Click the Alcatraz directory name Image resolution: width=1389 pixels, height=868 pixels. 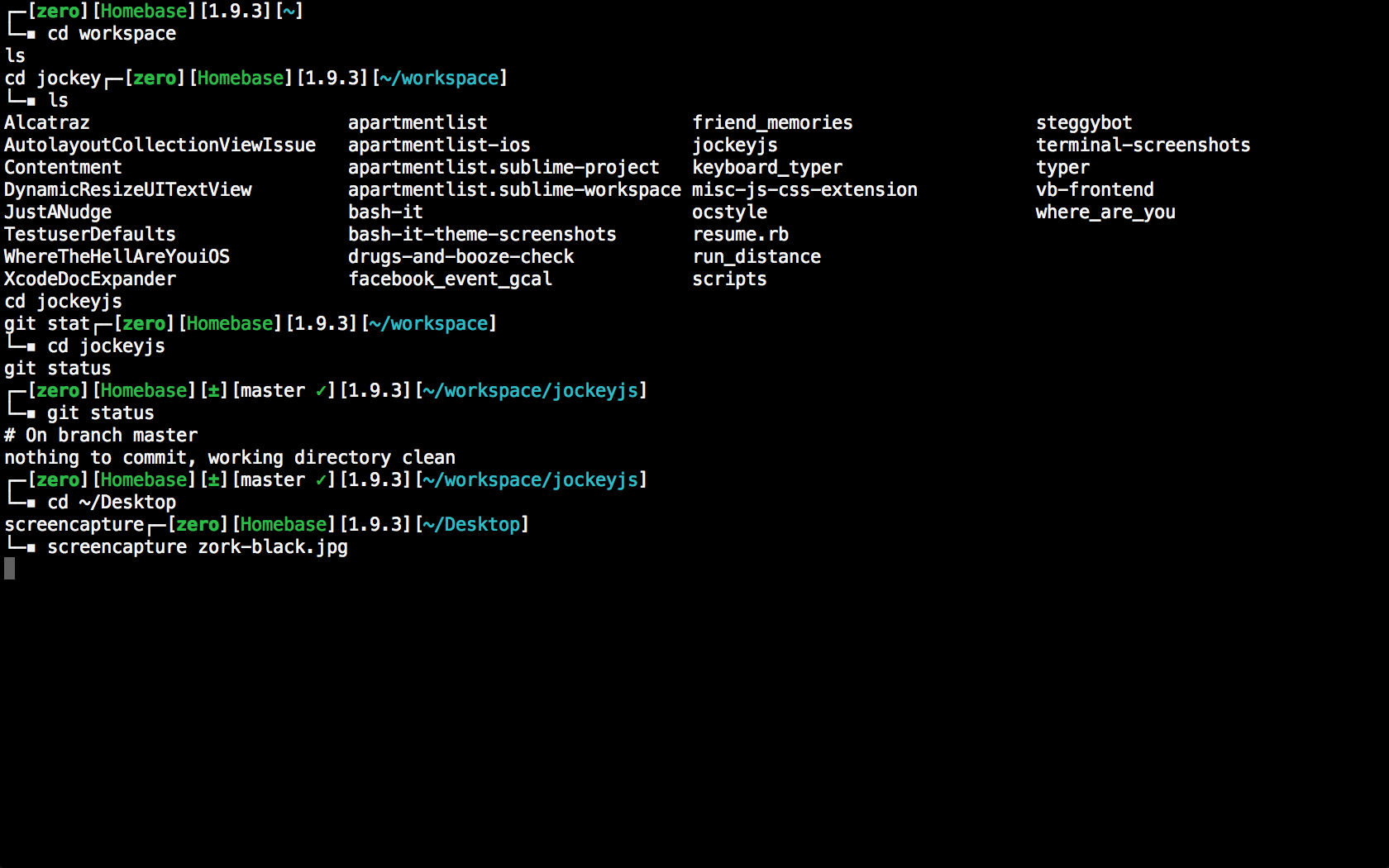(47, 123)
